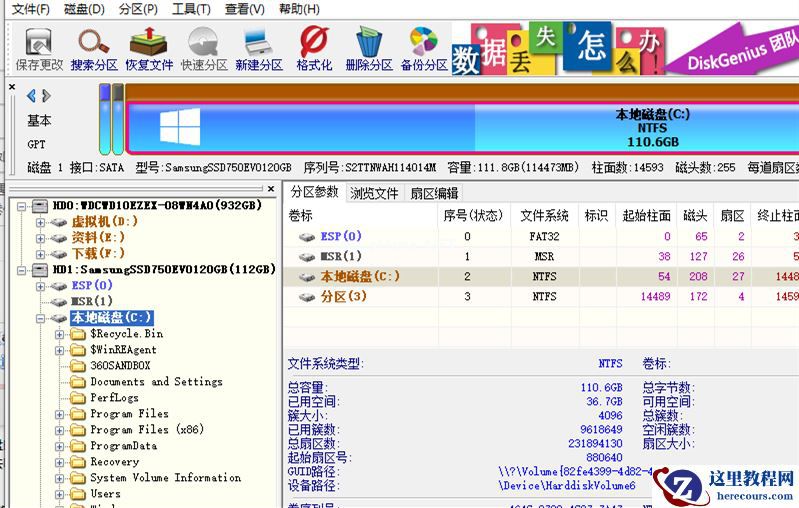This screenshot has width=799, height=508.
Task: Click the Save Changes (保存更改) toolbar icon
Action: pos(39,49)
